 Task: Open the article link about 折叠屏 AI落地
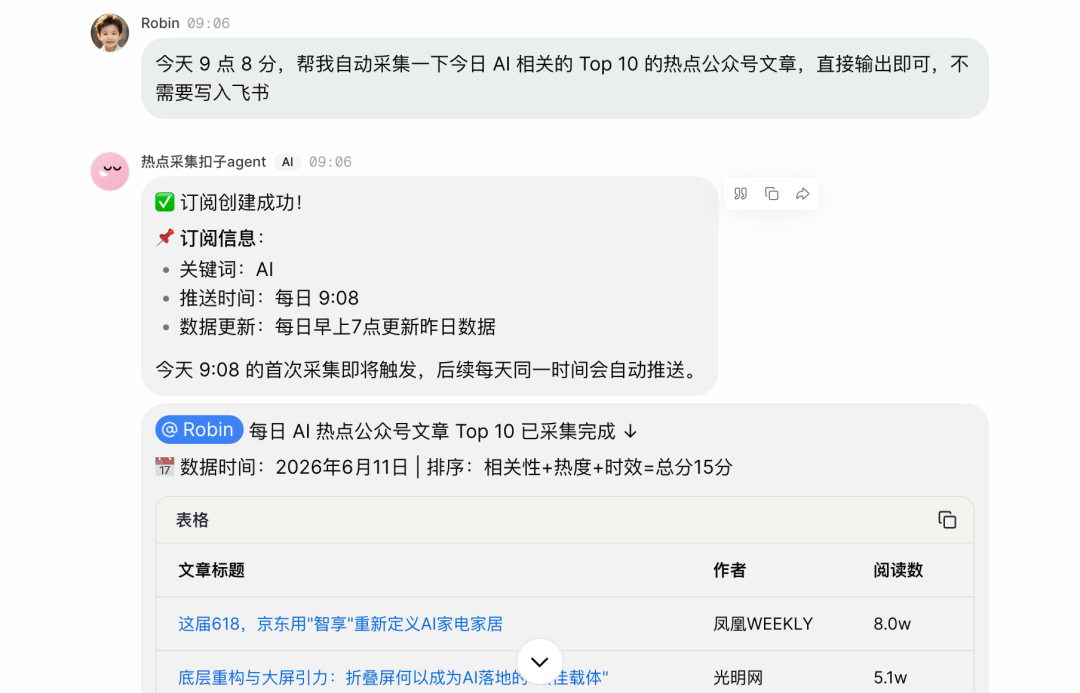[393, 678]
